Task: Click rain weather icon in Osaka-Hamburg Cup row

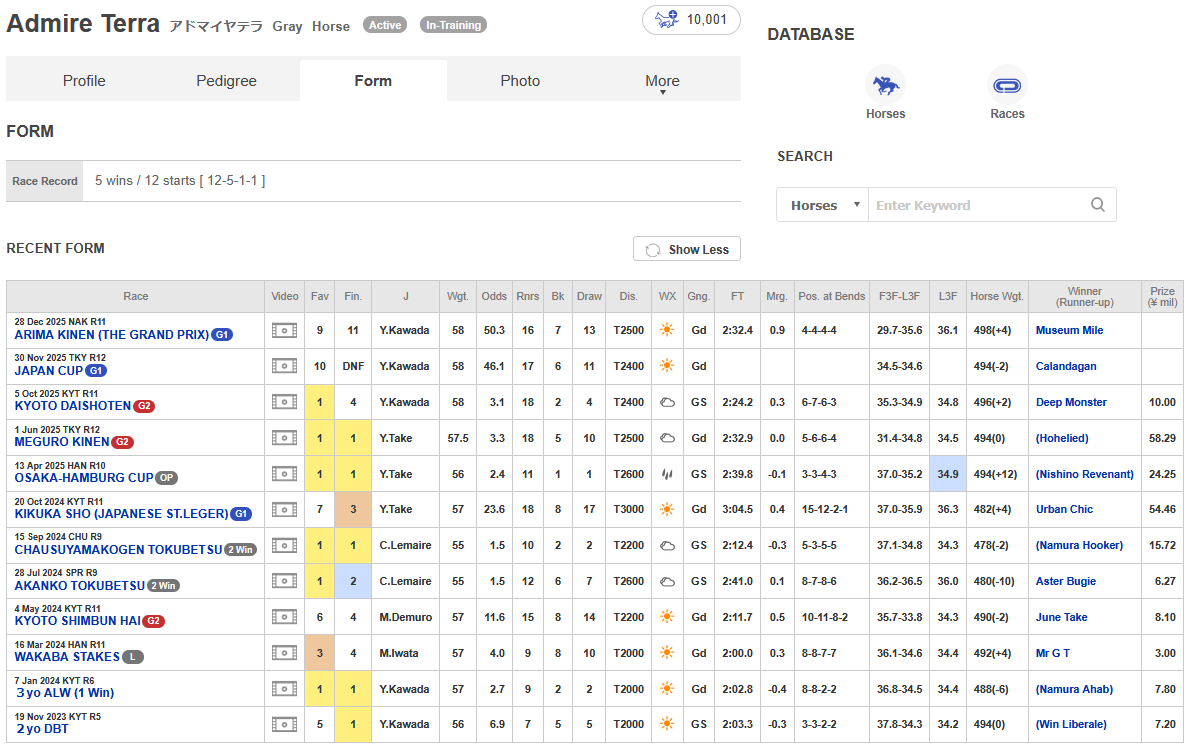Action: pyautogui.click(x=667, y=474)
